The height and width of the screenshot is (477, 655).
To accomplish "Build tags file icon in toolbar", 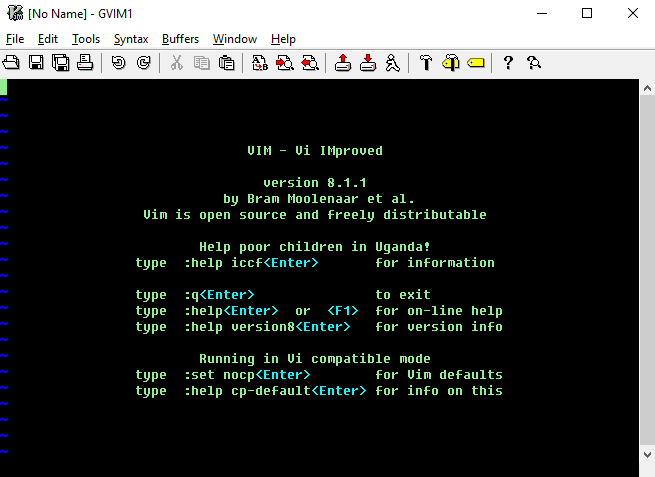I will tap(451, 63).
